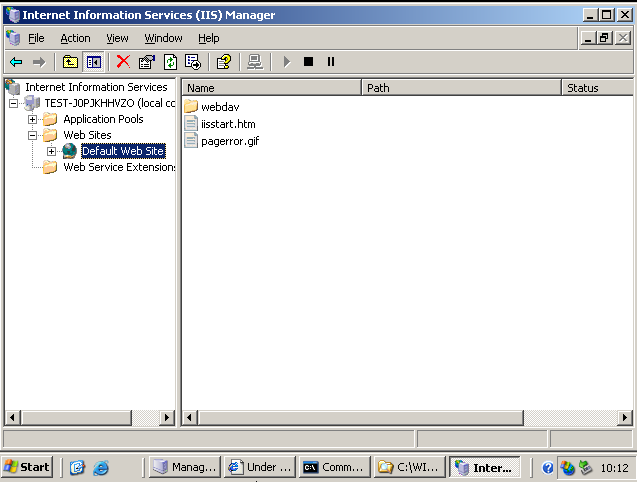Screen dimensions: 637x482
Task: Switch to the C:\WI... taskbar window
Action: point(409,467)
